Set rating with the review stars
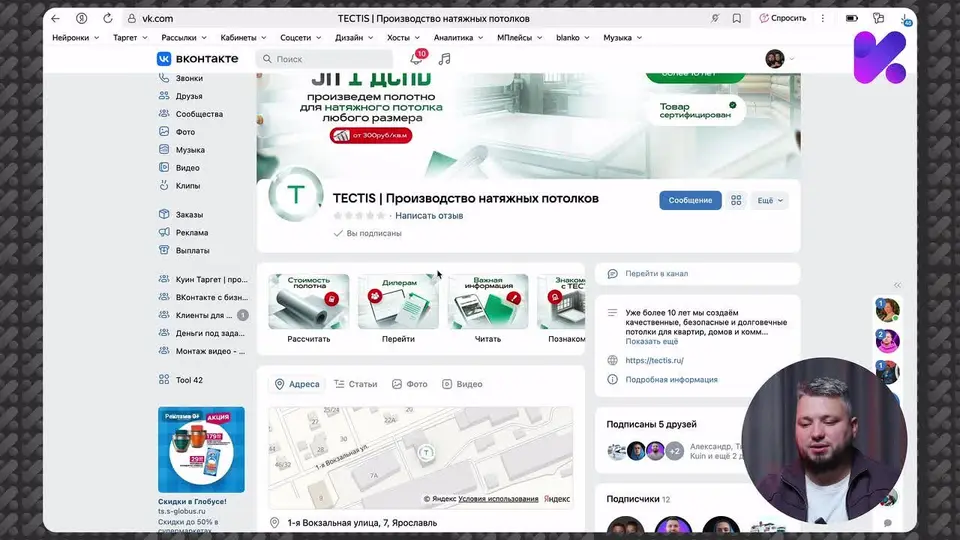960x540 pixels. point(359,216)
